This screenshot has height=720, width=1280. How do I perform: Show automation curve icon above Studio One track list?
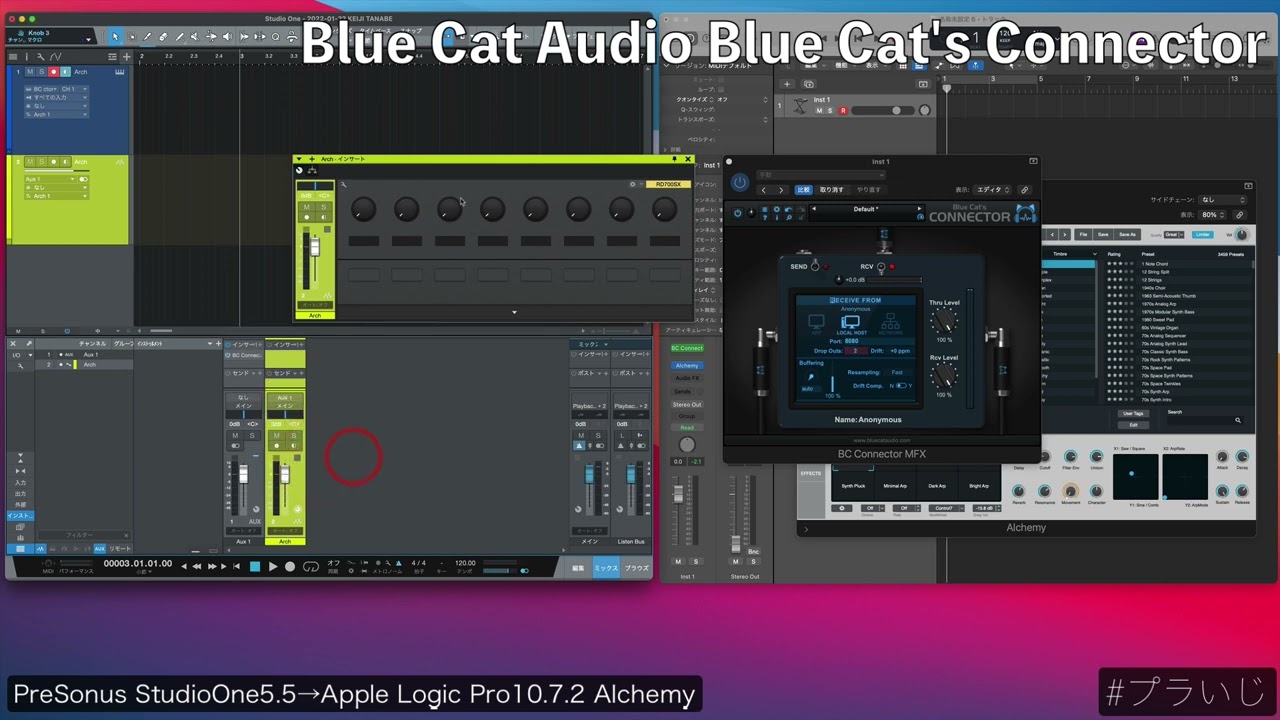click(56, 56)
